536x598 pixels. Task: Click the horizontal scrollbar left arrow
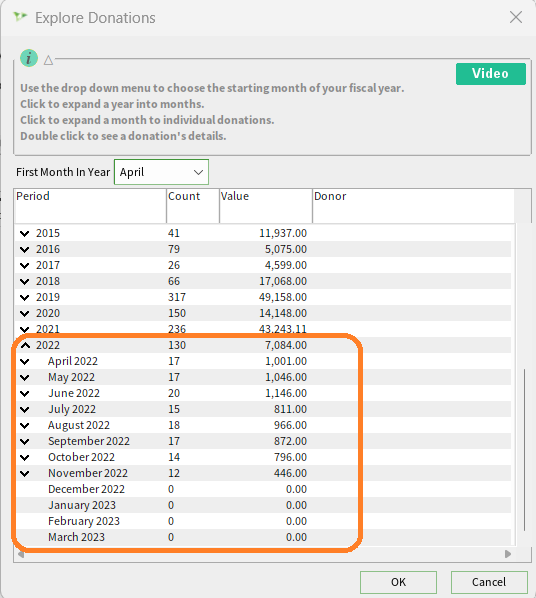(x=21, y=554)
